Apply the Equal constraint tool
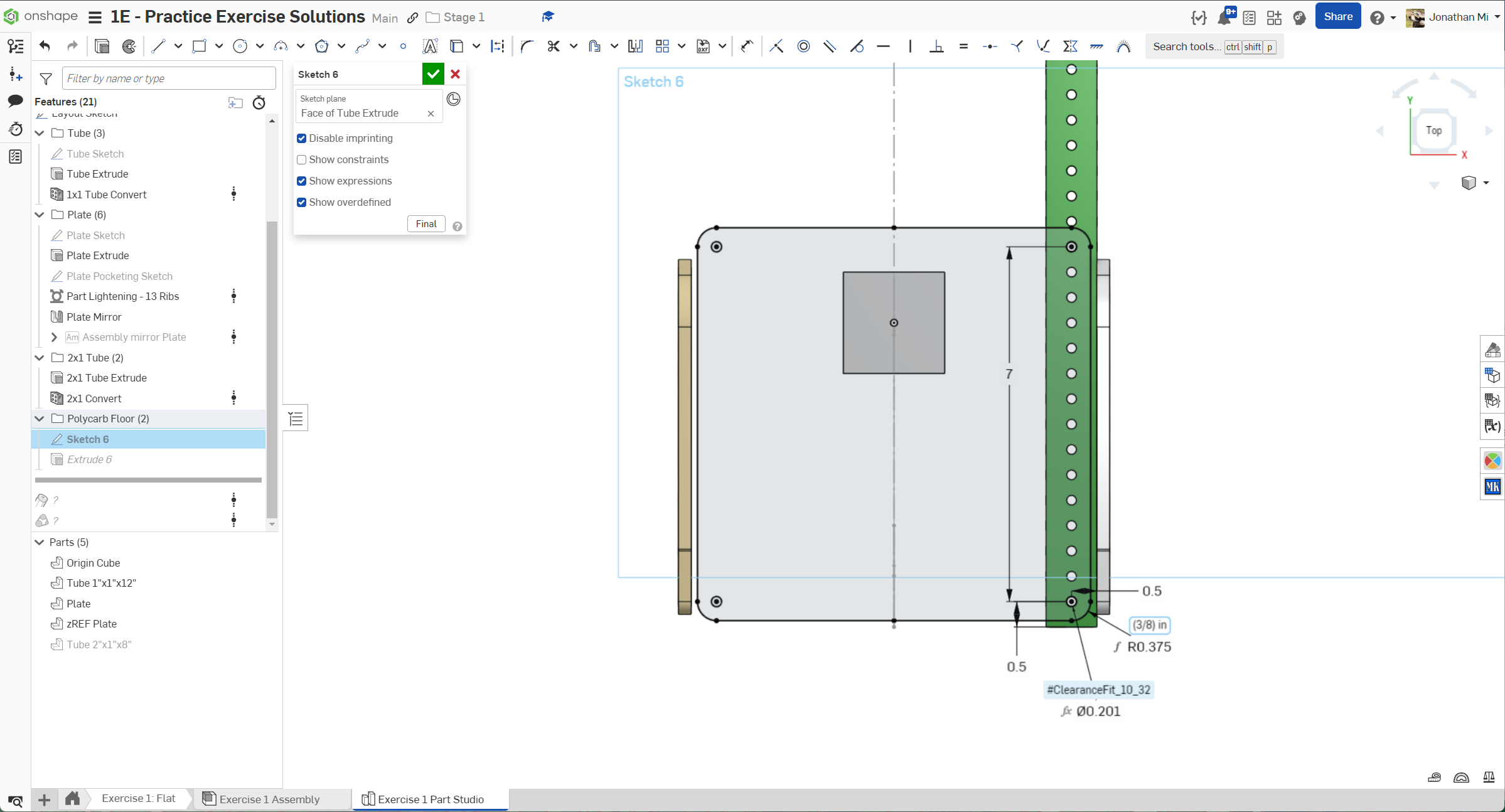Viewport: 1505px width, 812px height. tap(963, 46)
